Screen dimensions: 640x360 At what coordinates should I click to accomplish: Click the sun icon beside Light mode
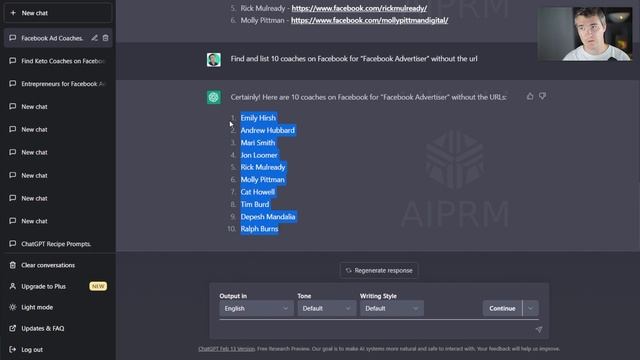click(13, 307)
